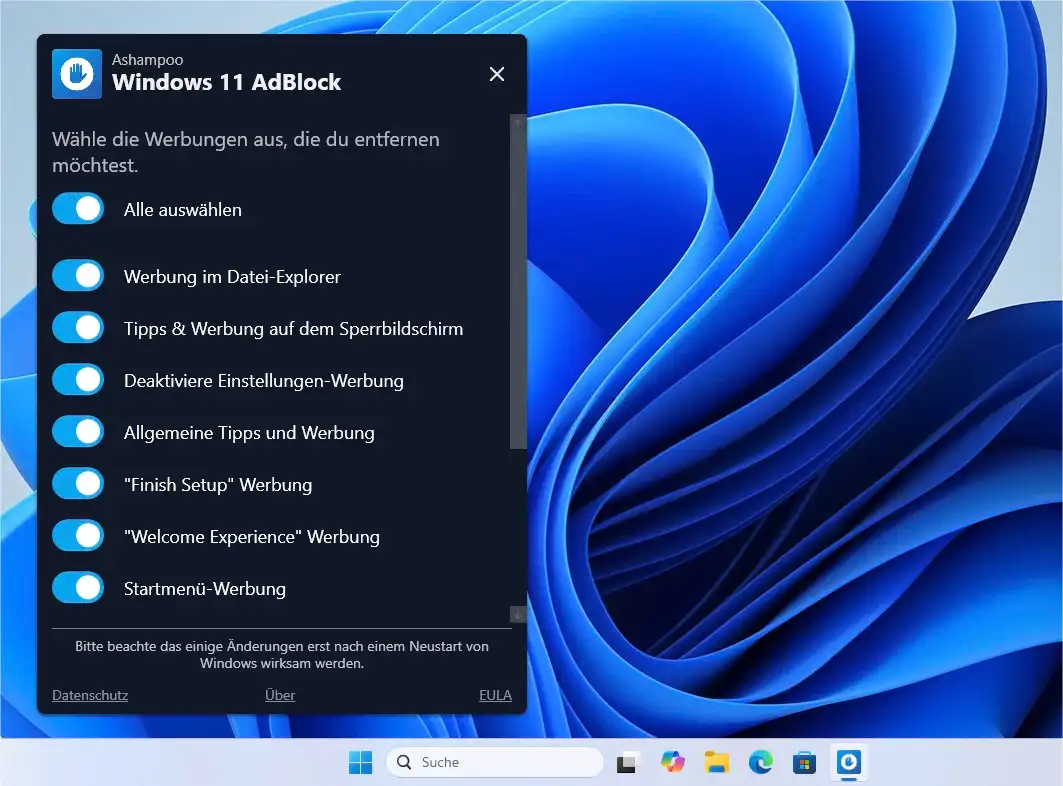Switch off Deaktiviere Einstellungen-Werbung
The height and width of the screenshot is (786, 1063).
78,380
